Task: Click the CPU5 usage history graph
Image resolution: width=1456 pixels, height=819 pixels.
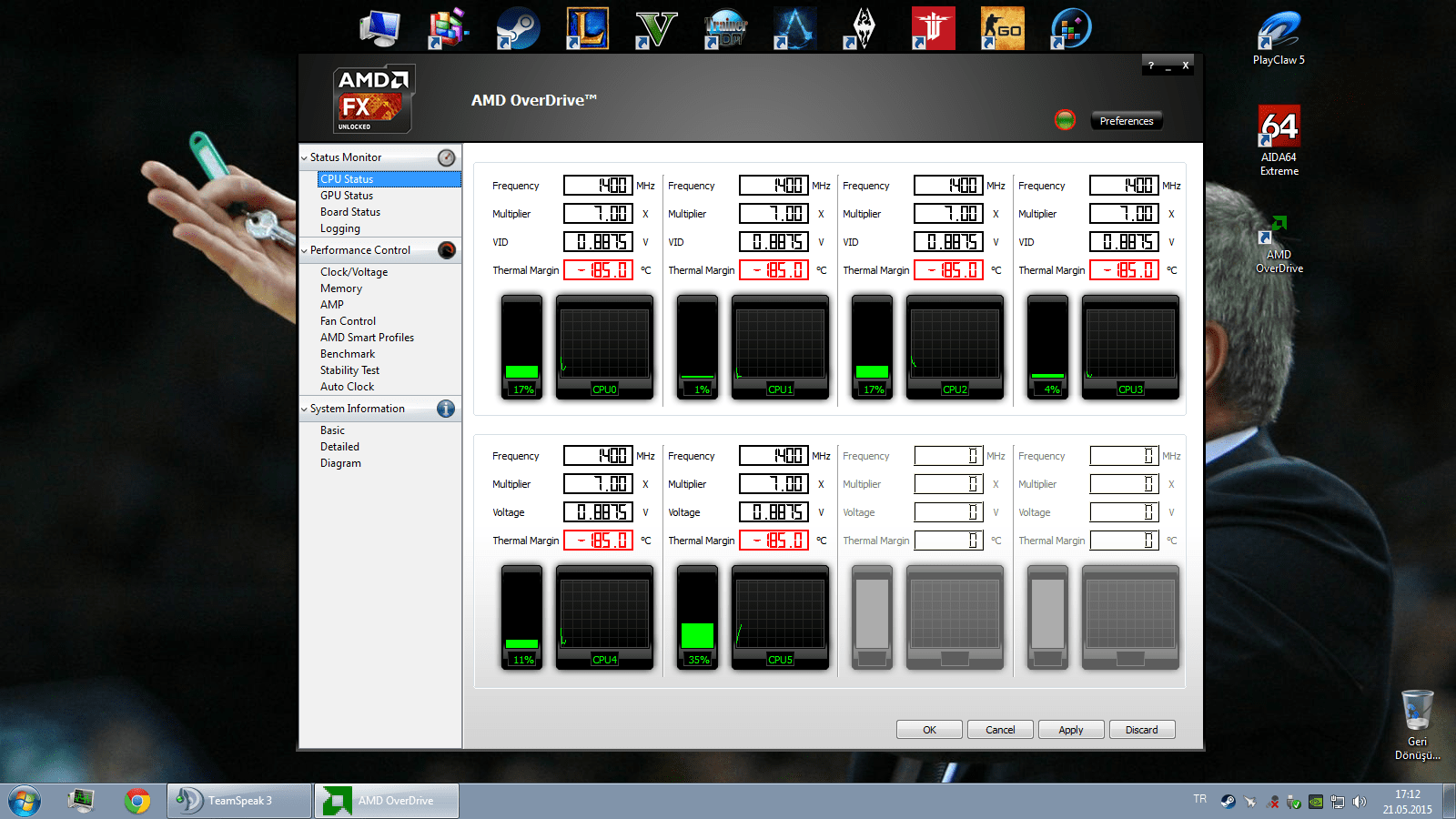Action: 780,617
